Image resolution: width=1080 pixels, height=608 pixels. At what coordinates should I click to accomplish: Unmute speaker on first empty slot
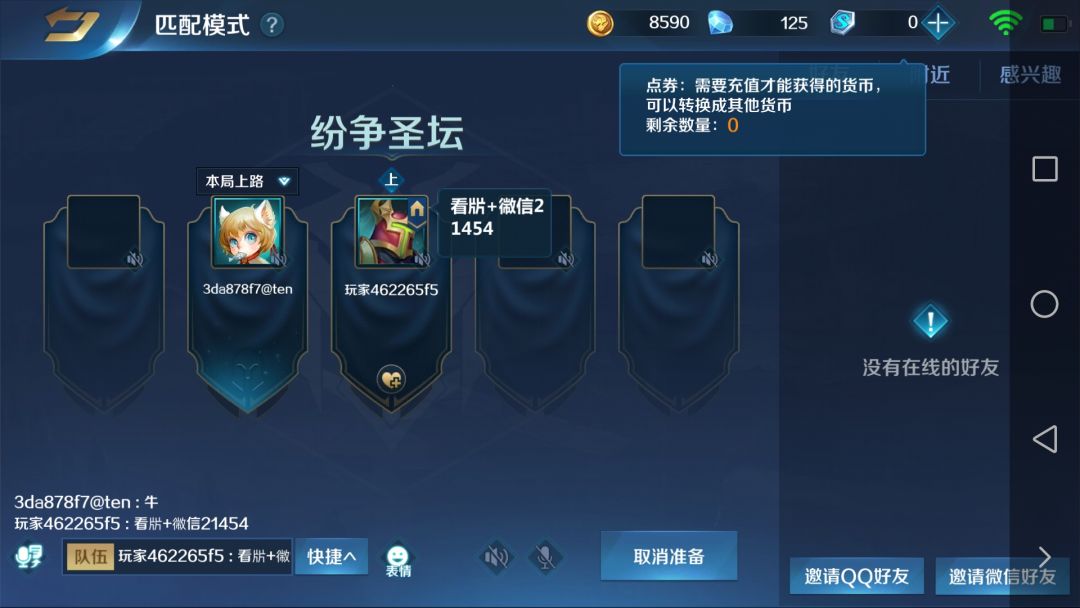[x=134, y=259]
